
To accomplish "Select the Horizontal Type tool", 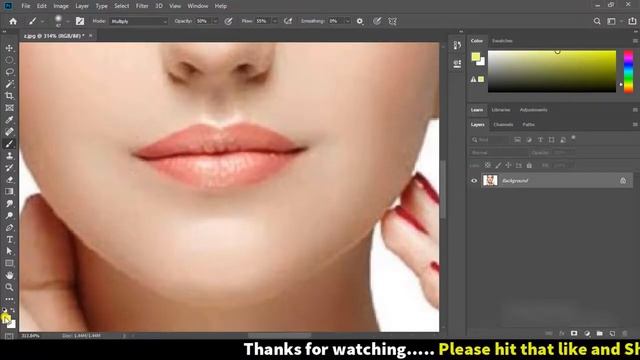I will click(x=9, y=239).
